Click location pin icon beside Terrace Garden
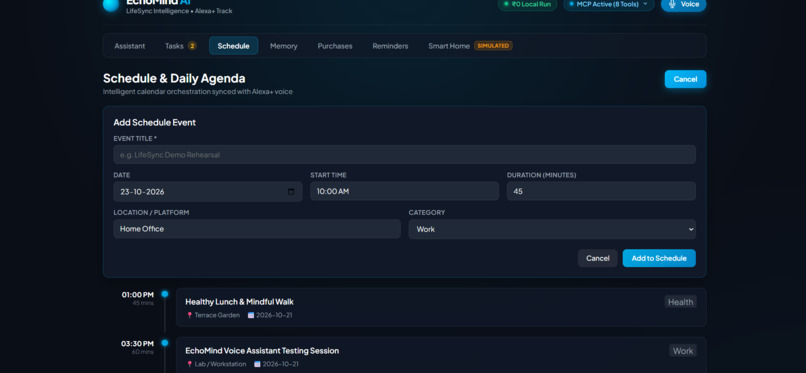806x373 pixels. tap(189, 315)
